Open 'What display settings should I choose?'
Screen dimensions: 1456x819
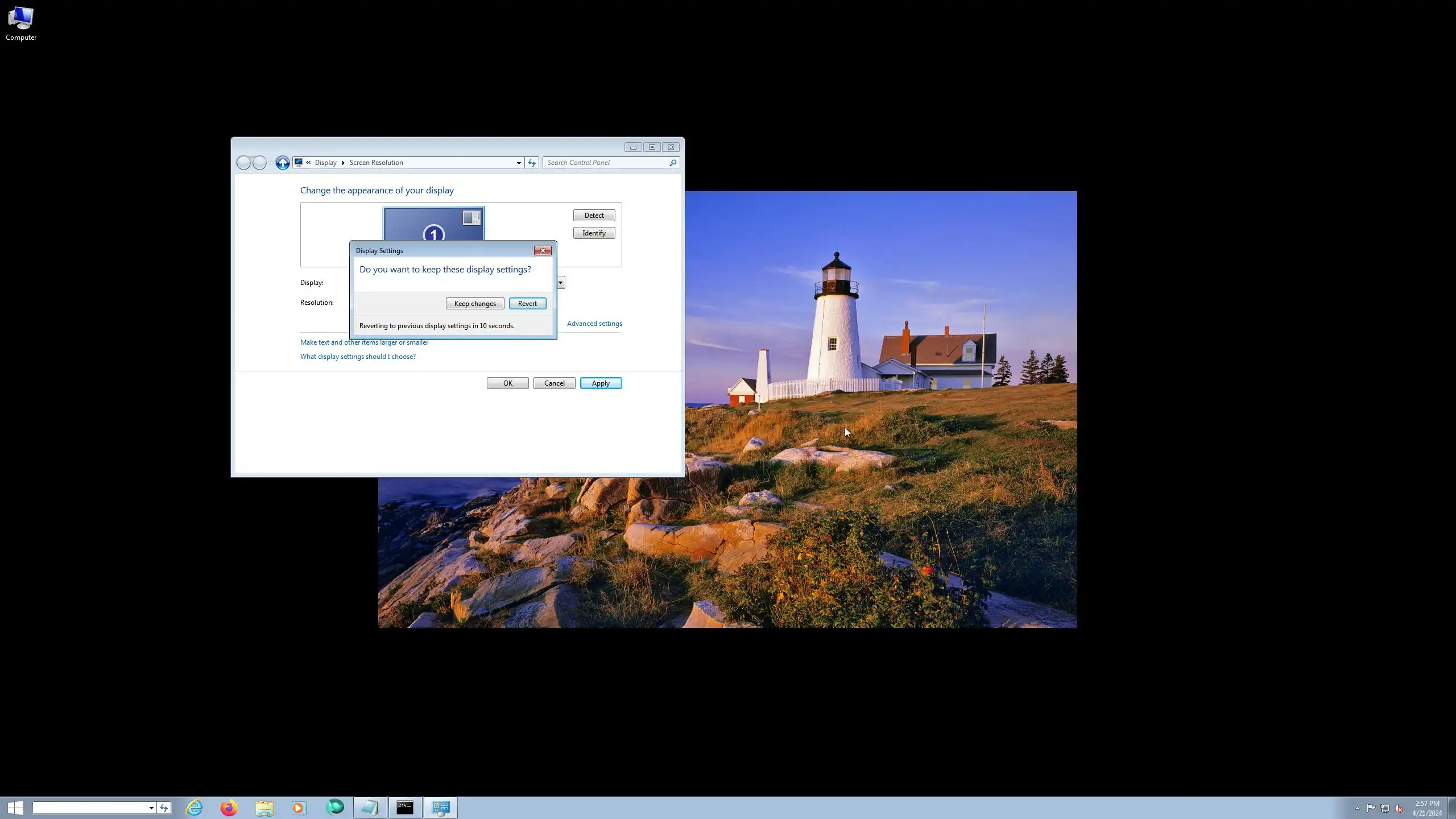coord(358,357)
